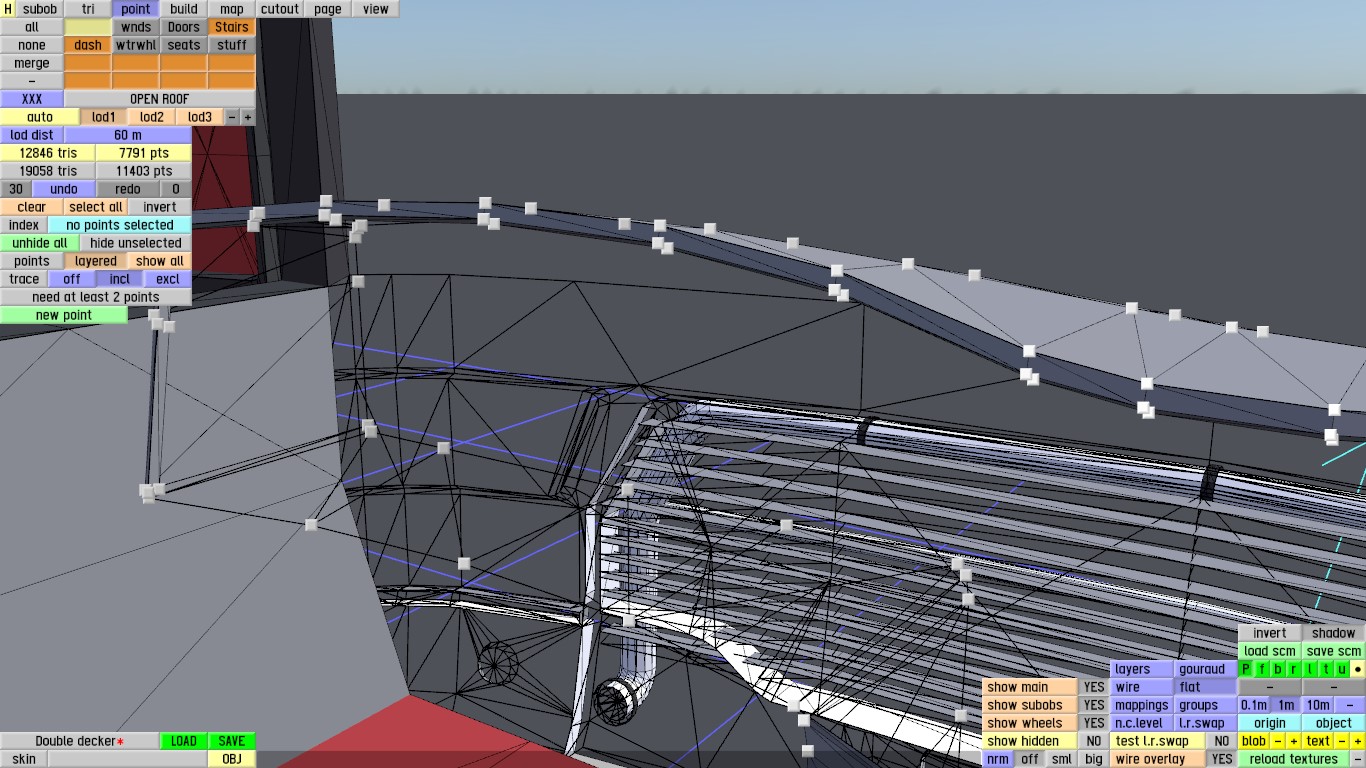Viewport: 1366px width, 768px height.
Task: Click the OBJ export button
Action: click(x=232, y=759)
